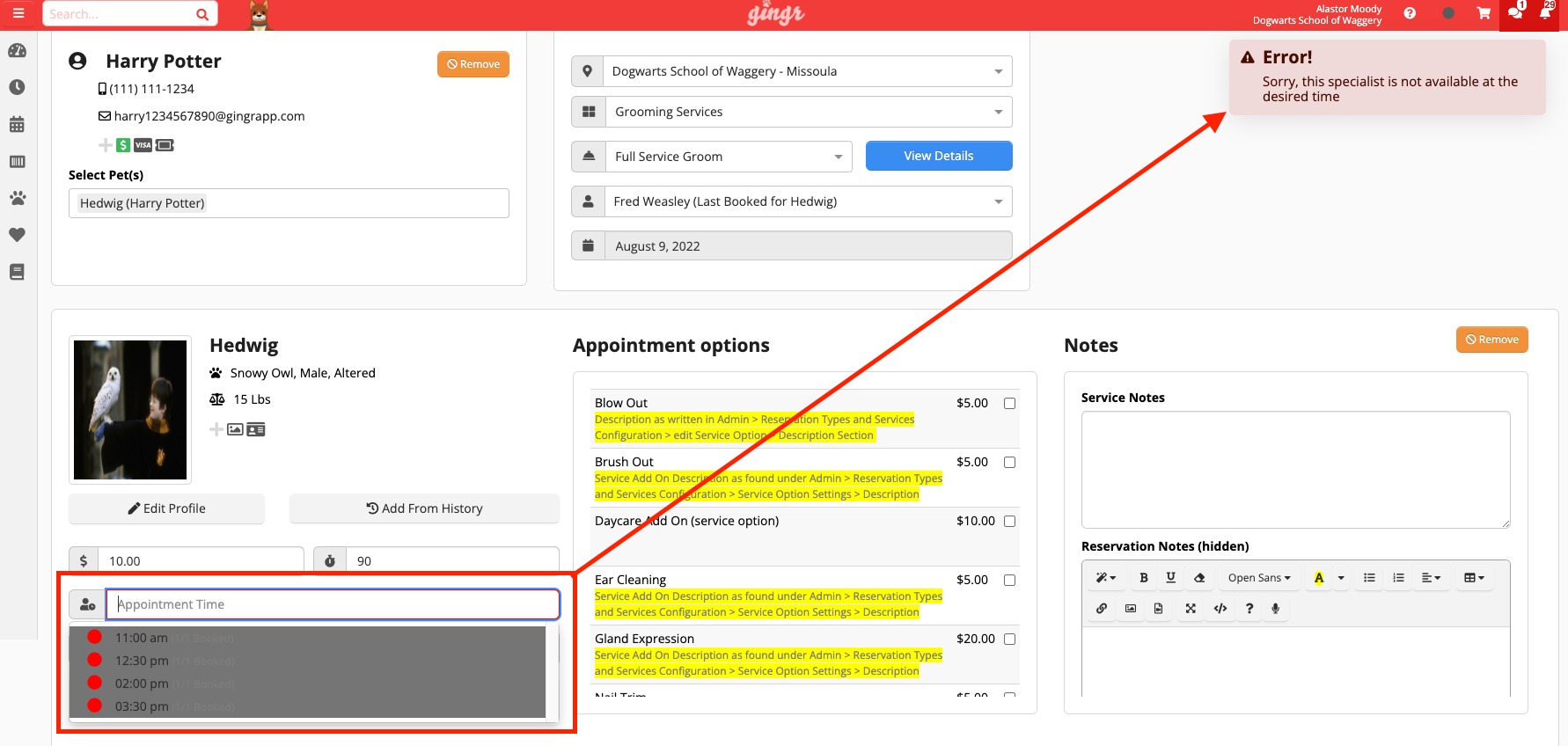This screenshot has width=1568, height=746.
Task: Select the 02:00 pm time slot
Action: pyautogui.click(x=308, y=684)
